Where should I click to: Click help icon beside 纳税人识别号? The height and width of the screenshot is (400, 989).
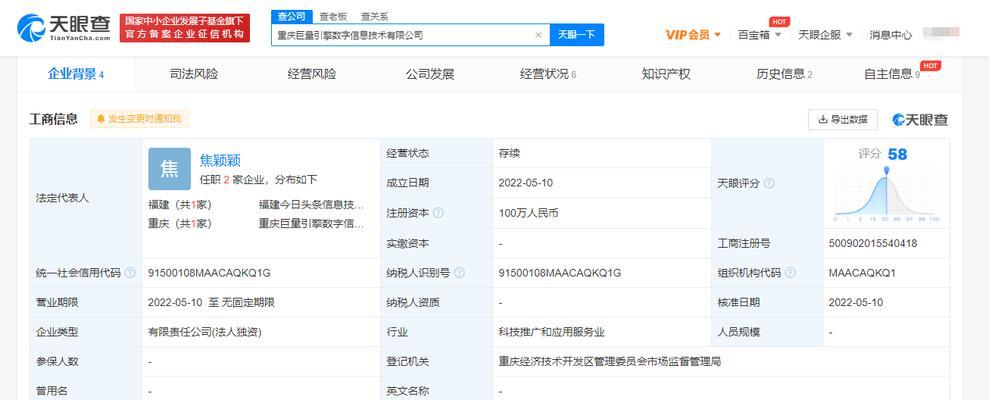pyautogui.click(x=459, y=273)
